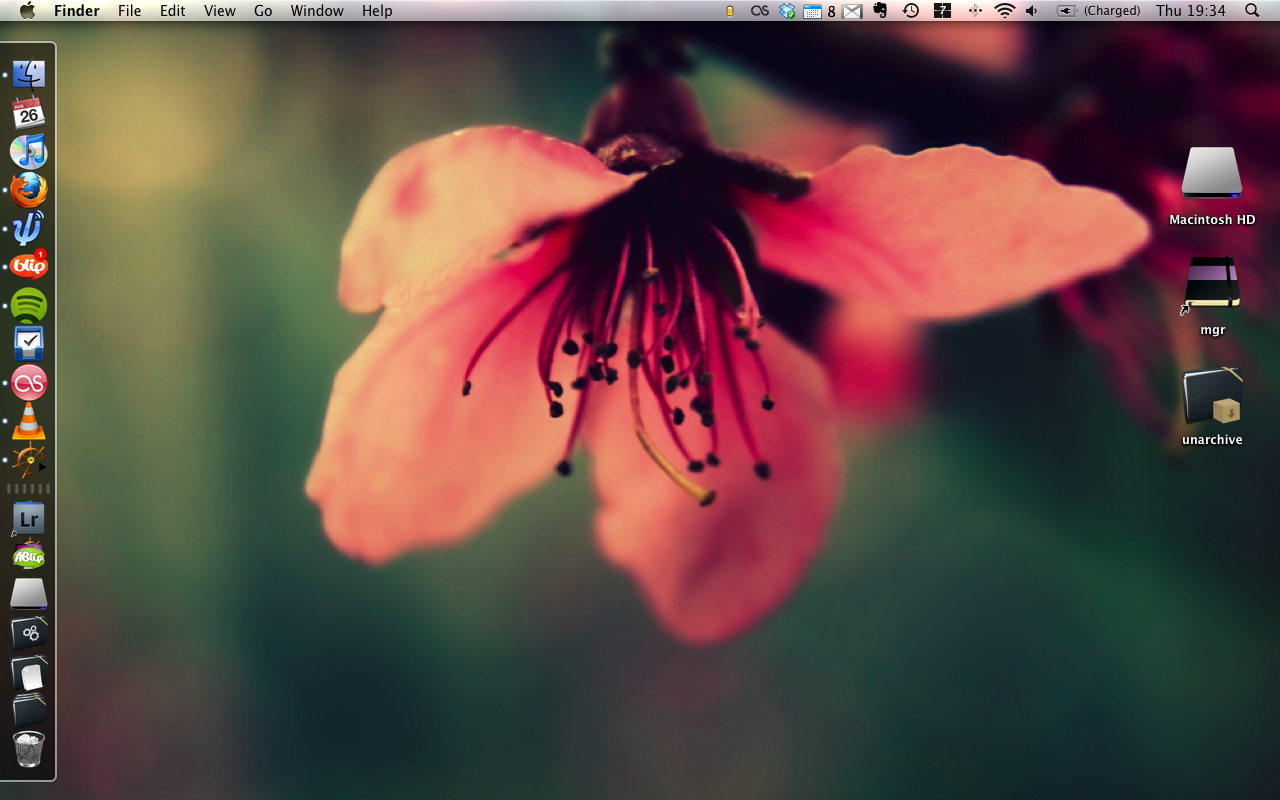Open the volume control in menu bar
1280x800 pixels.
pos(1032,11)
